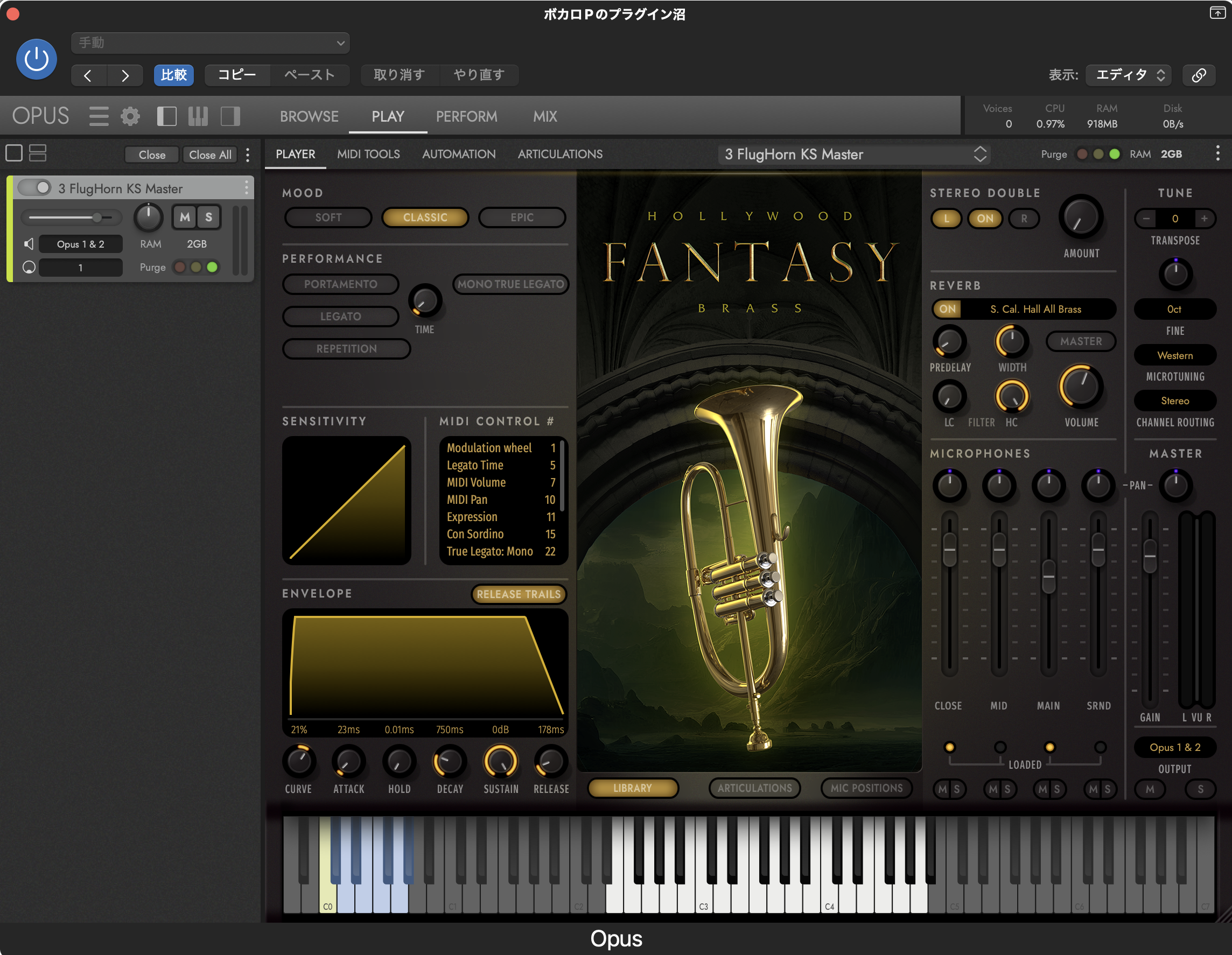This screenshot has width=1232, height=955.
Task: Open the エディタ view dropdown
Action: pos(1129,75)
